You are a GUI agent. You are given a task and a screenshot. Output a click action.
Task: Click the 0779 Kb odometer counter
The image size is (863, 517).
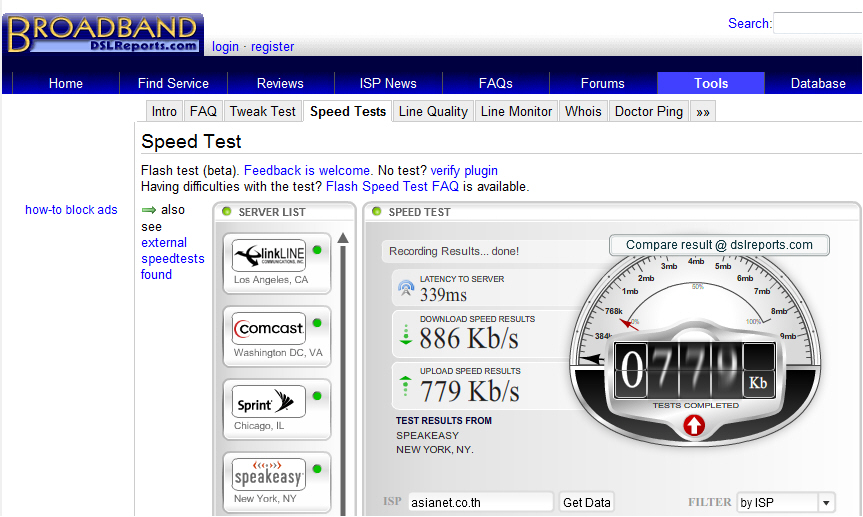(x=695, y=369)
